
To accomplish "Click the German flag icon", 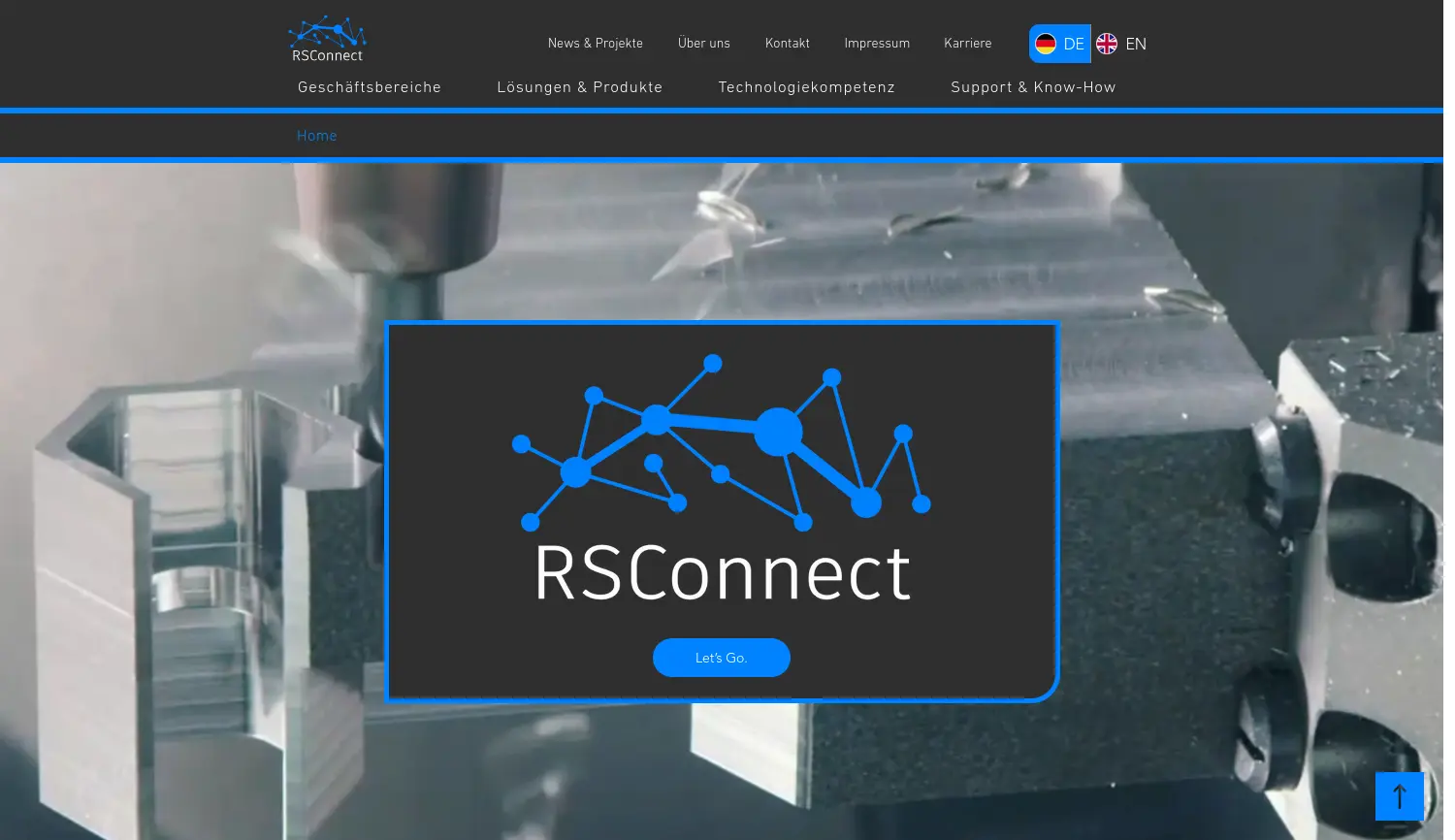I will coord(1046,43).
